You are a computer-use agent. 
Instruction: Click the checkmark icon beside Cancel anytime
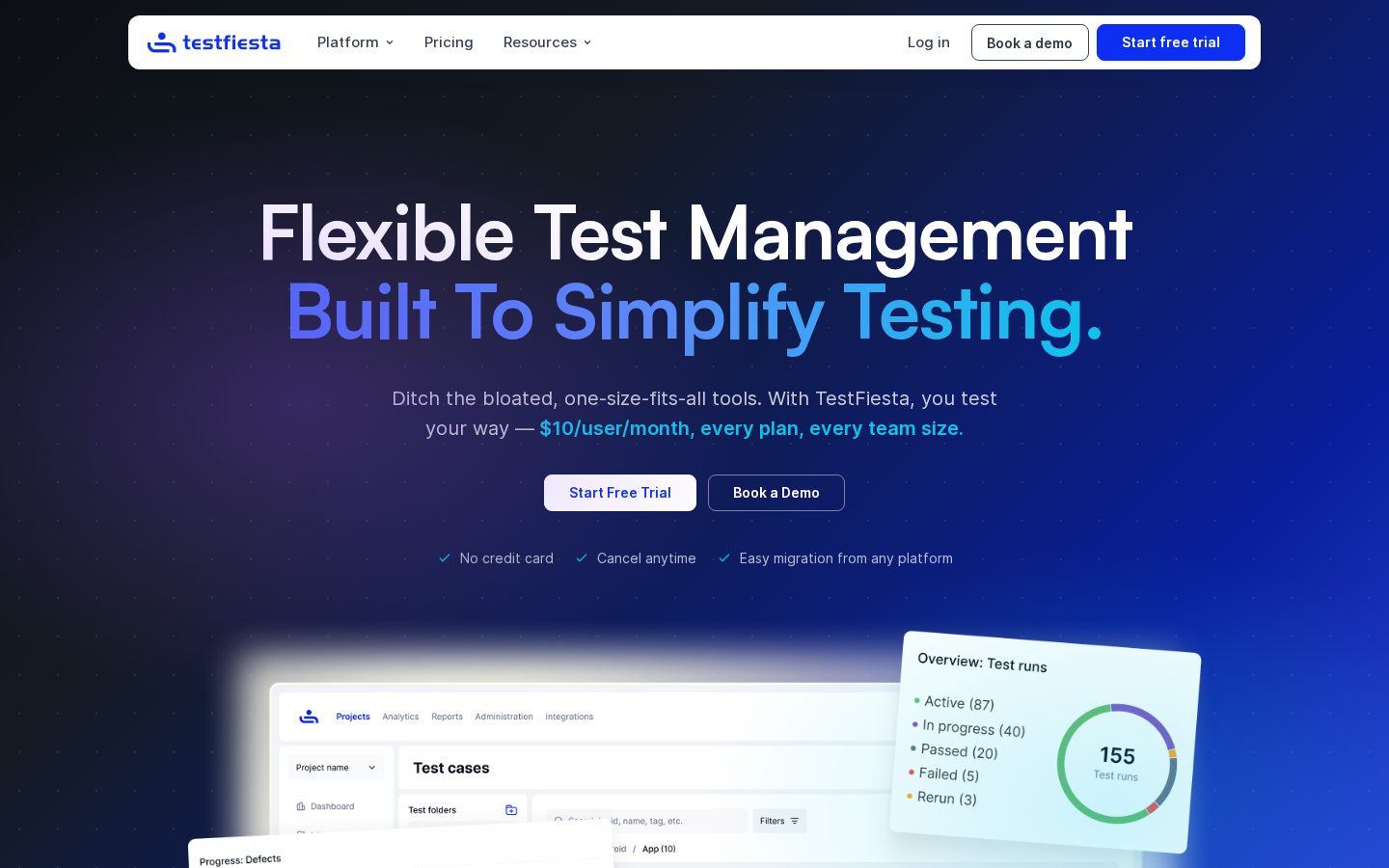(582, 558)
